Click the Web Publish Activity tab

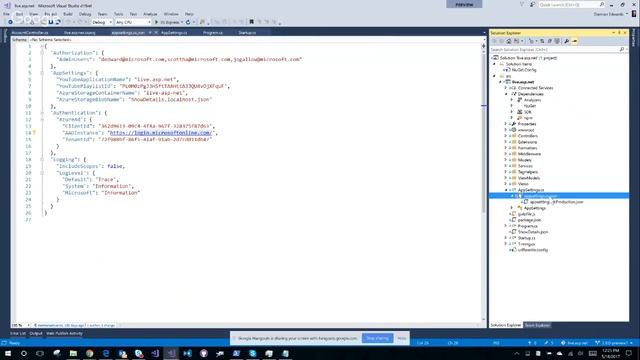pos(64,333)
